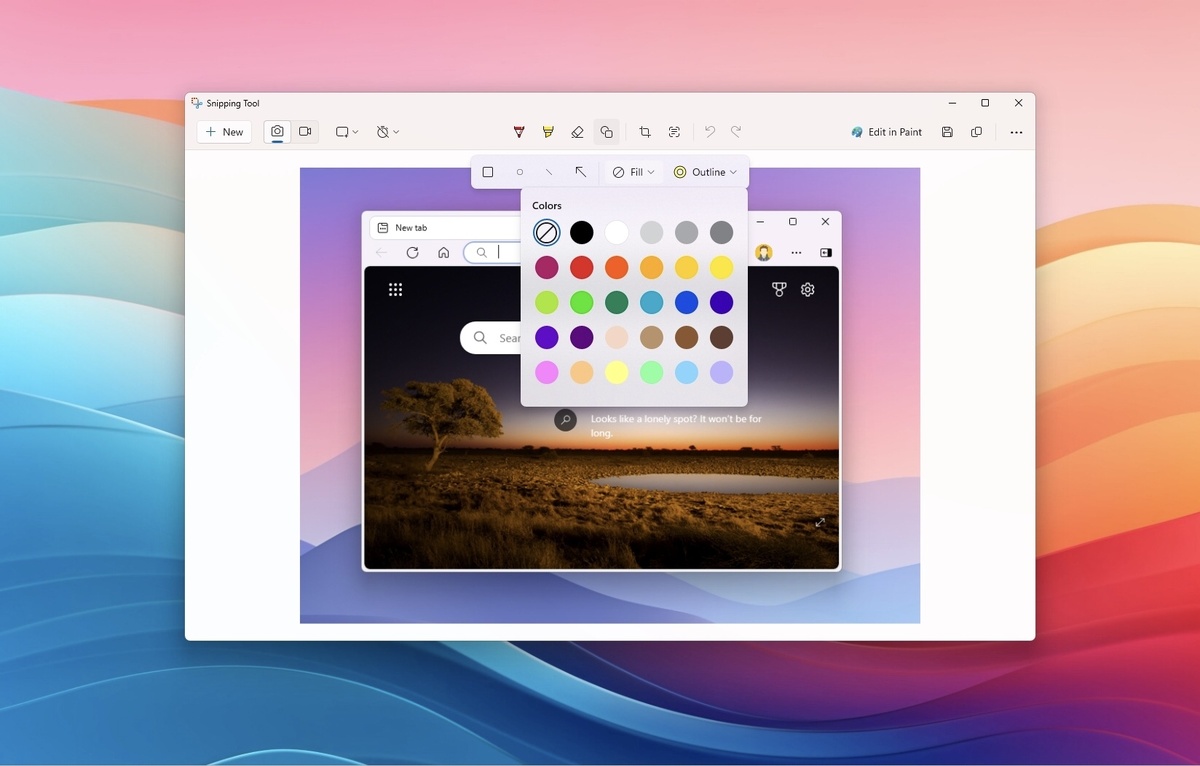The image size is (1200, 766).
Task: Click the apps grid icon on new tab page
Action: coord(395,290)
